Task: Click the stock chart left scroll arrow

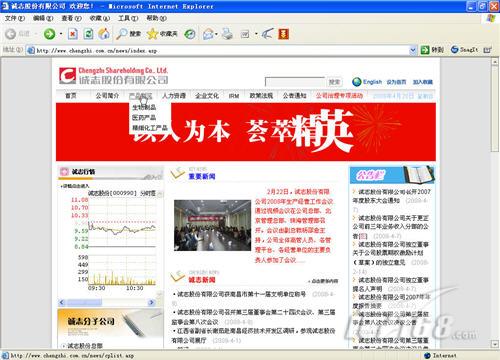Action: 62,302
